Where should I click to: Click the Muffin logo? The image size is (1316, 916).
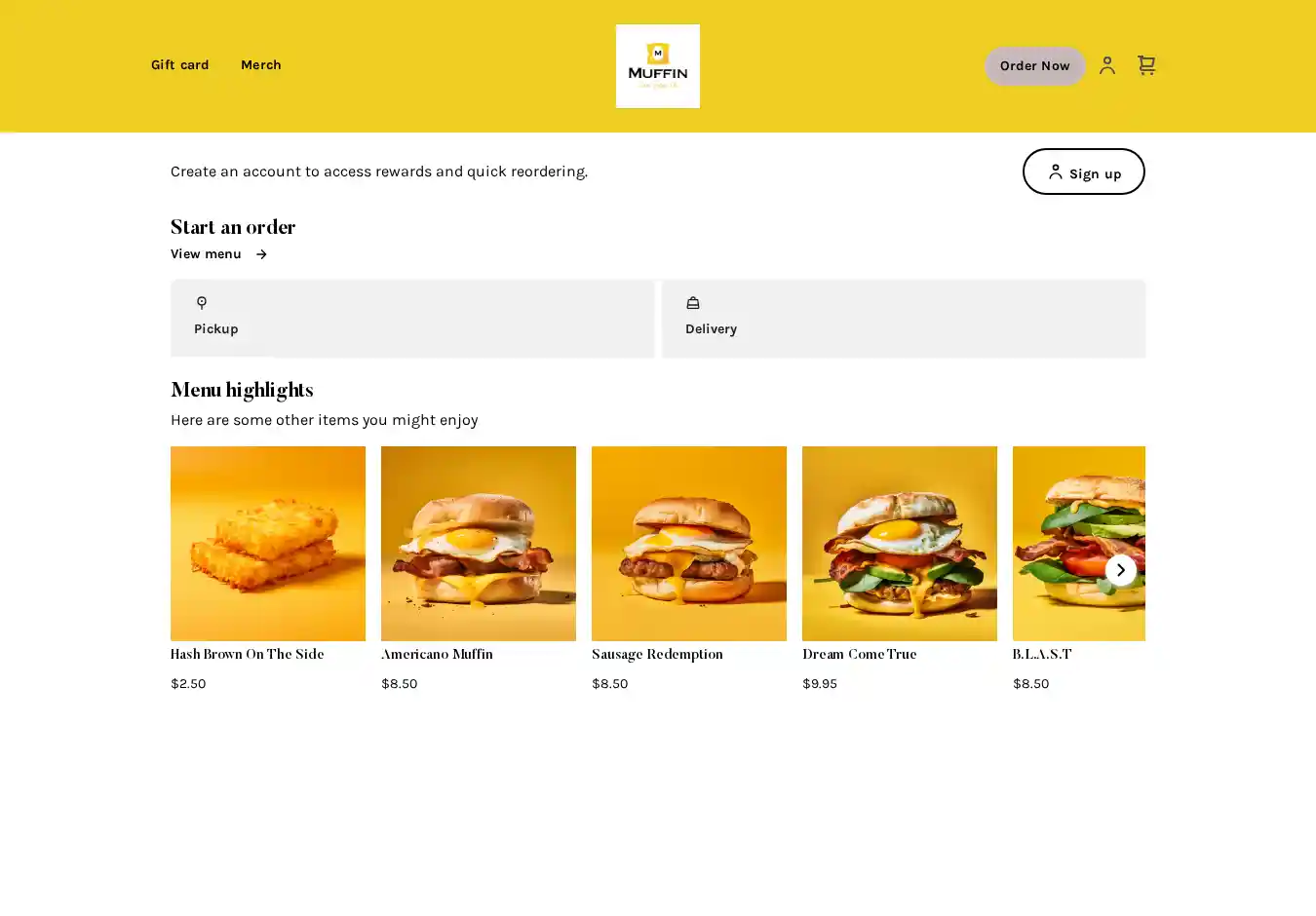tap(658, 66)
